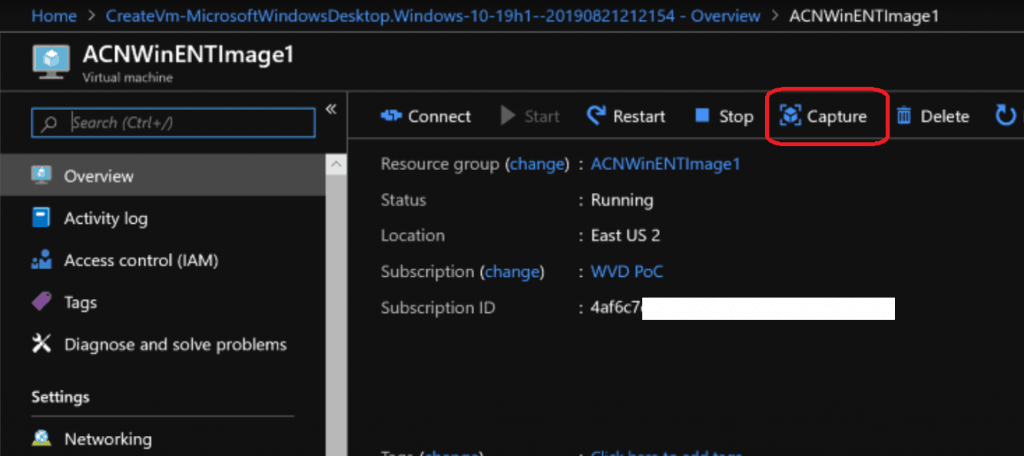Screen dimensions: 1024x456
Task: Click the Location field label
Action: coord(413,236)
